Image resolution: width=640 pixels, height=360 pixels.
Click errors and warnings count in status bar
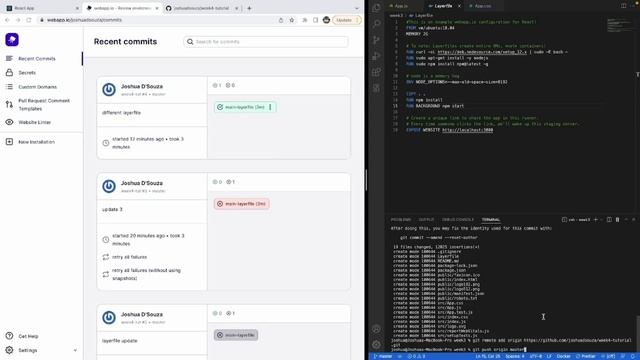(x=416, y=356)
